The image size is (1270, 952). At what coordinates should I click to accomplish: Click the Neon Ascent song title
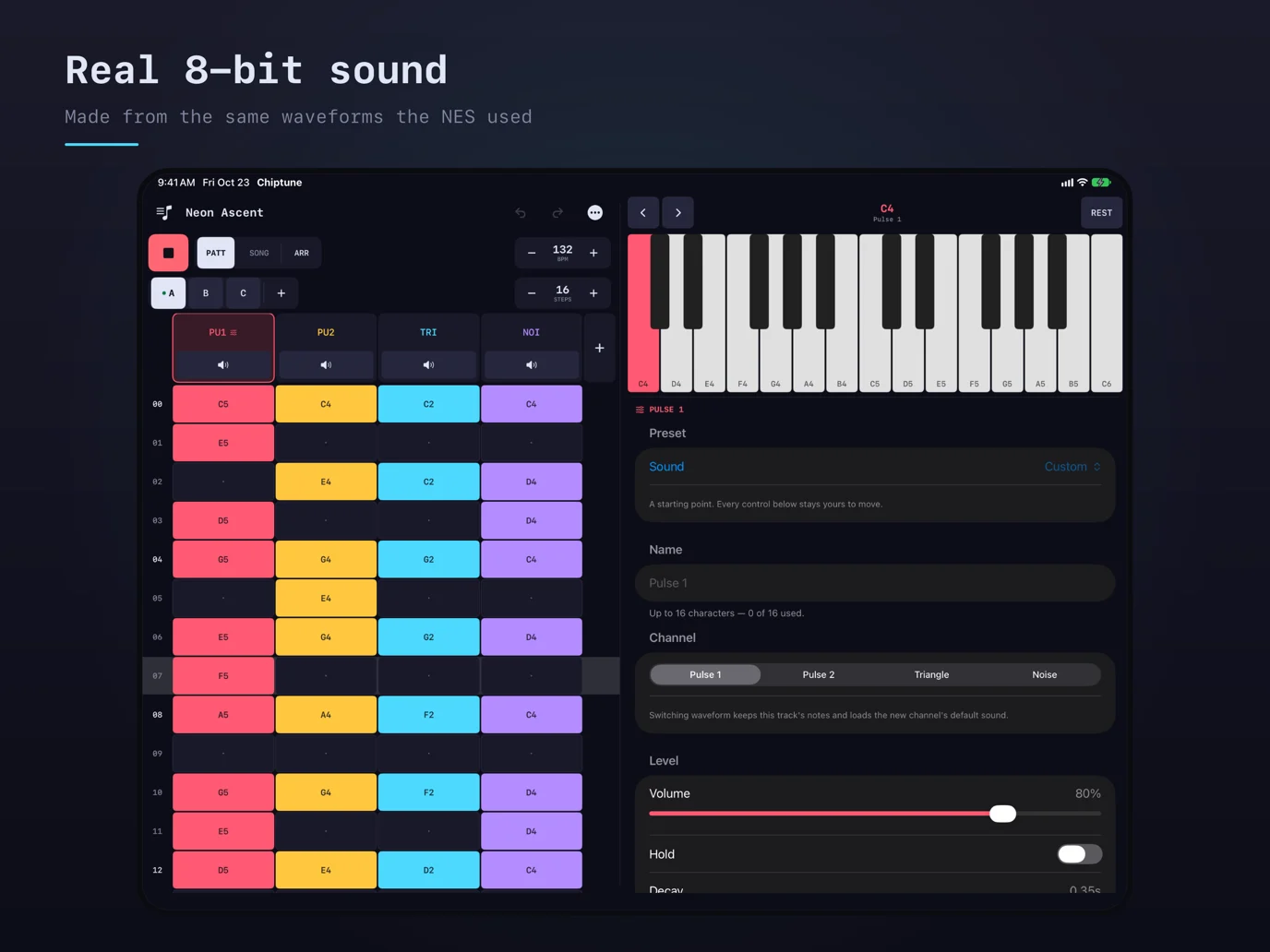tap(224, 213)
